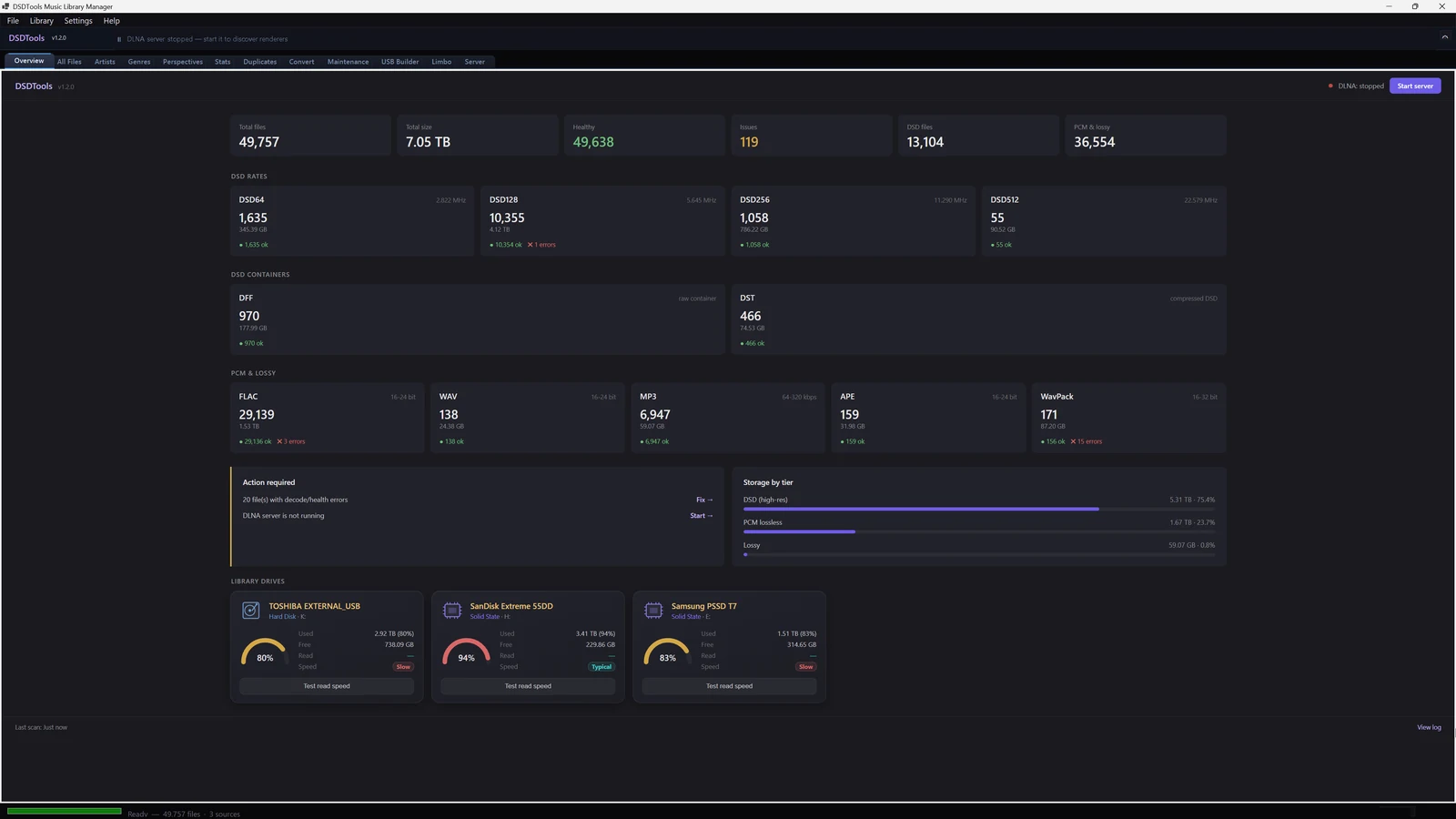Open the Convert tab
Screen dimensions: 1456x819
tap(302, 62)
